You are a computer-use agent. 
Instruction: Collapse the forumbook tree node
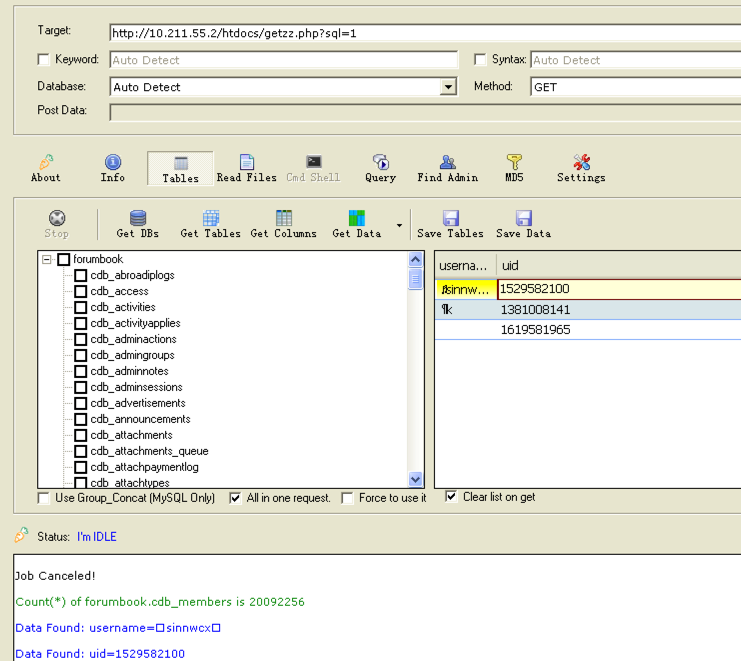coord(46,259)
